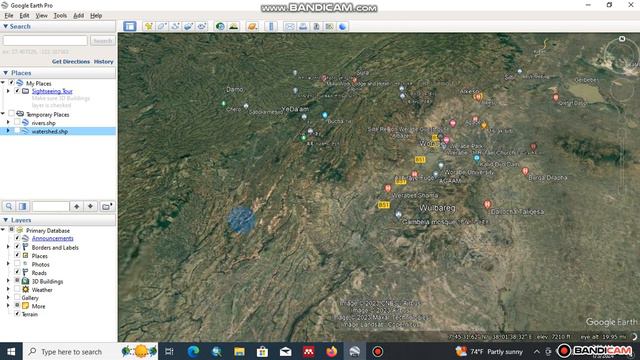
Task: Click the Announcements layer link
Action: [x=53, y=238]
